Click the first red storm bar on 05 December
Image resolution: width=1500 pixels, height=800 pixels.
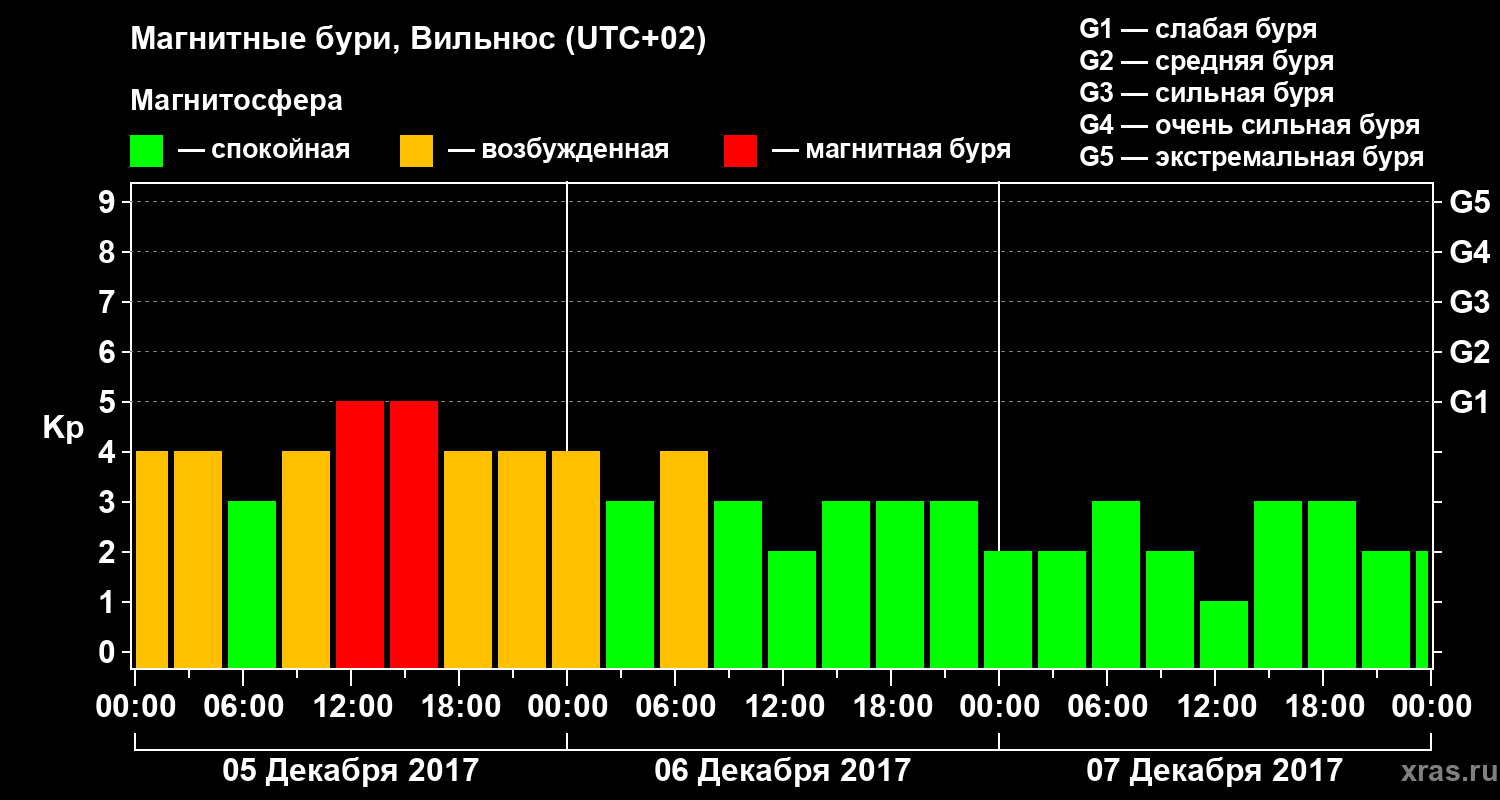pyautogui.click(x=360, y=535)
